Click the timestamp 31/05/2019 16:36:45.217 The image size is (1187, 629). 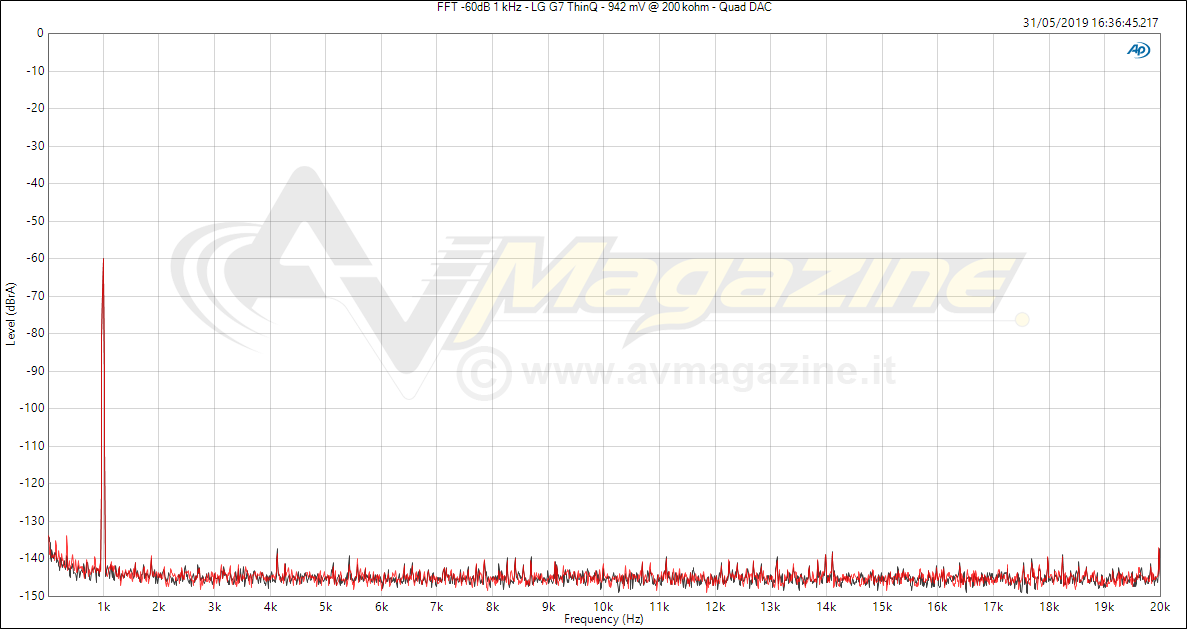click(1090, 23)
